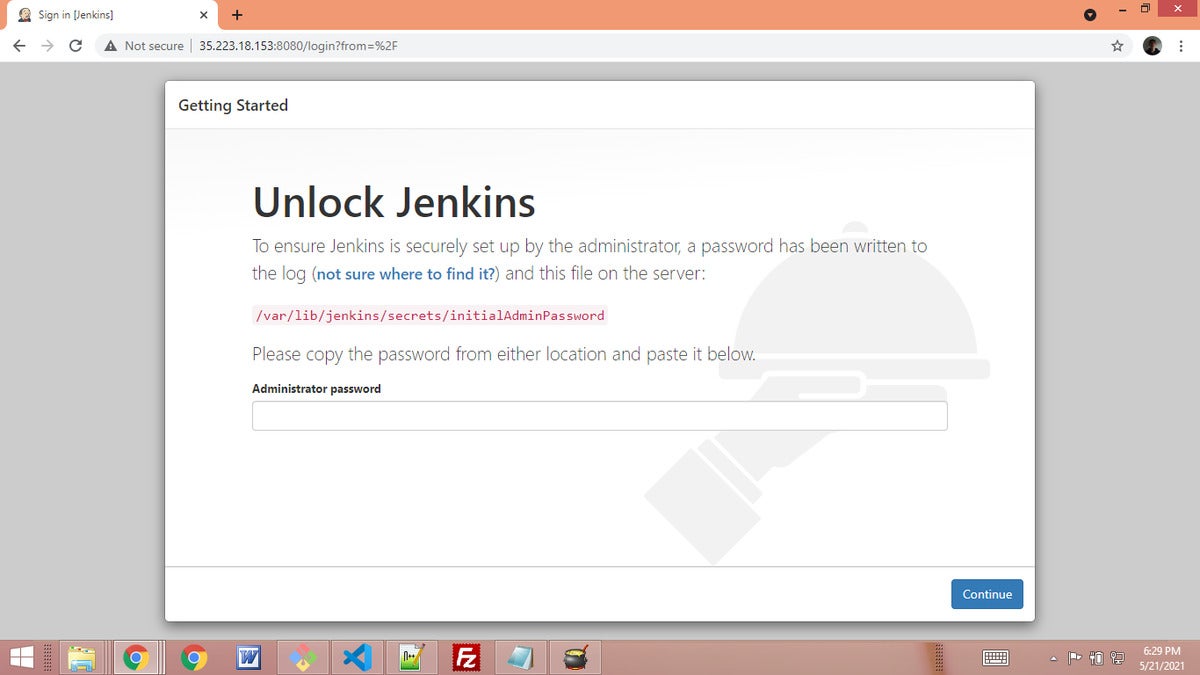Viewport: 1200px width, 675px height.
Task: Open Notepad++ from the taskbar
Action: coord(411,657)
